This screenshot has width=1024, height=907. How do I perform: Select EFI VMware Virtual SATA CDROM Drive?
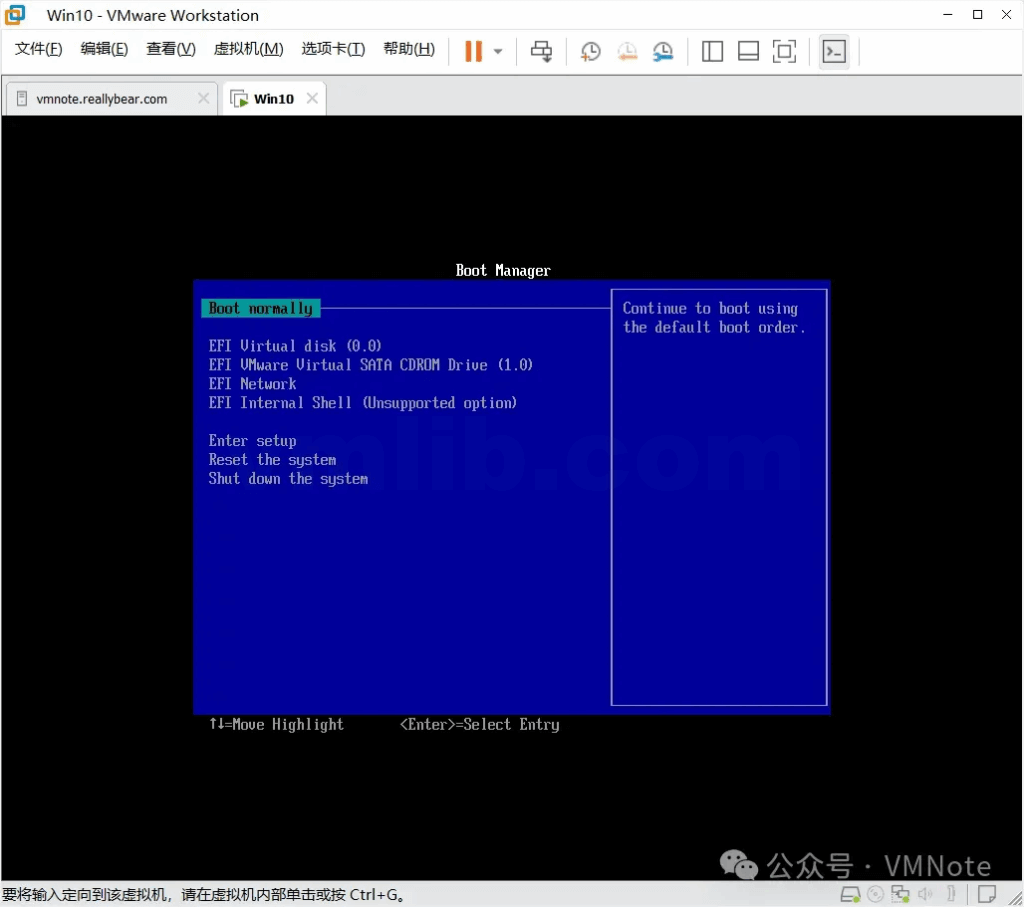pos(370,365)
